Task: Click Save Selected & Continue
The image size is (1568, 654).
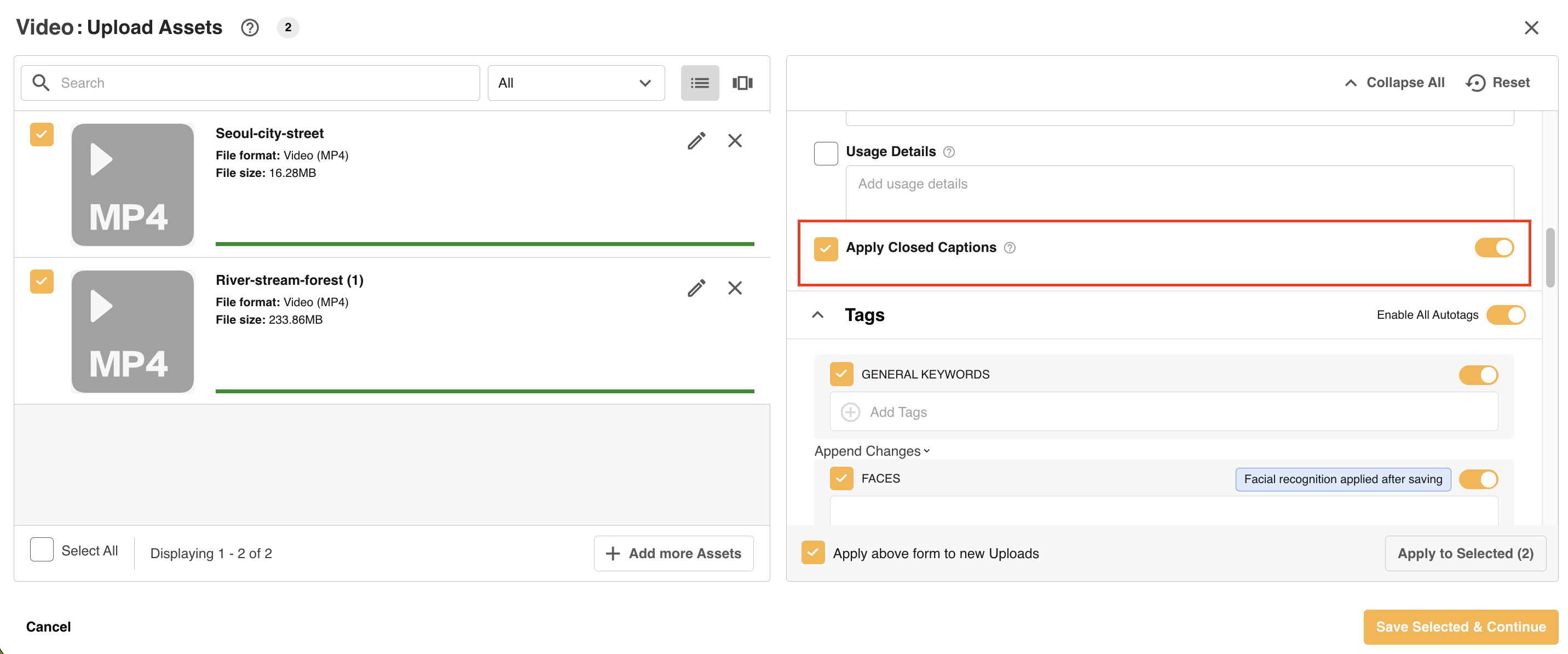Action: (1460, 627)
